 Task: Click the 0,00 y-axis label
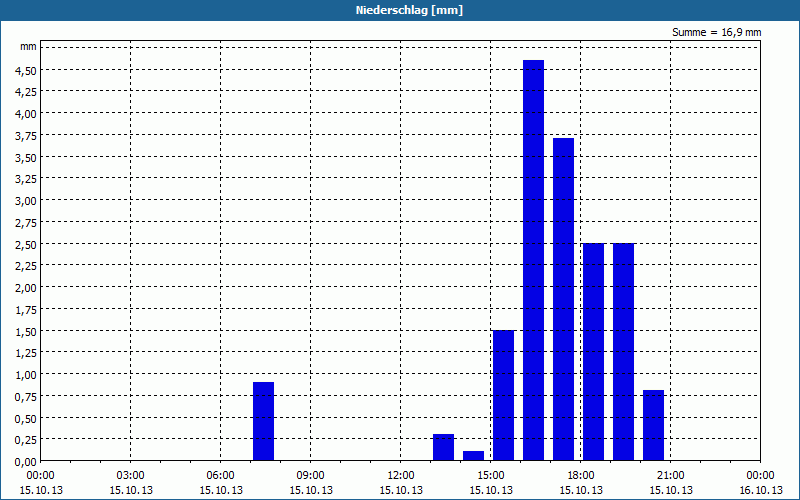pyautogui.click(x=26, y=462)
